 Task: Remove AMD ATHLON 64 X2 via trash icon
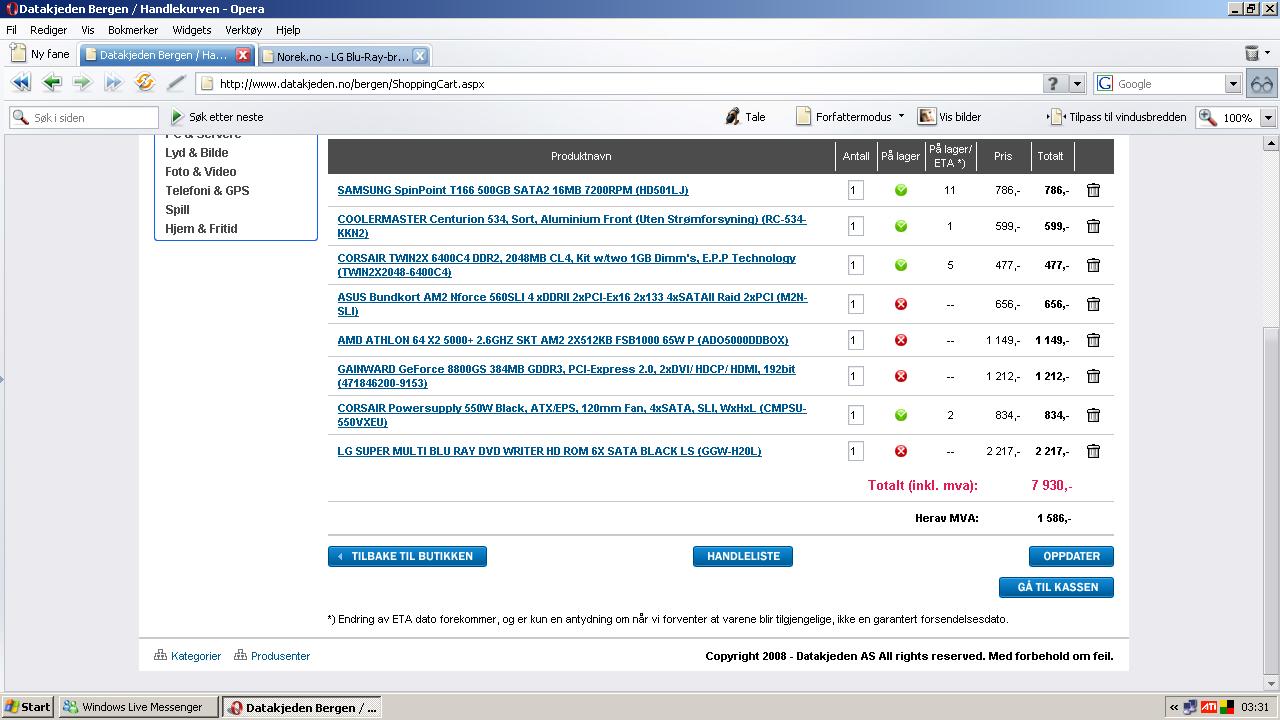click(1093, 340)
